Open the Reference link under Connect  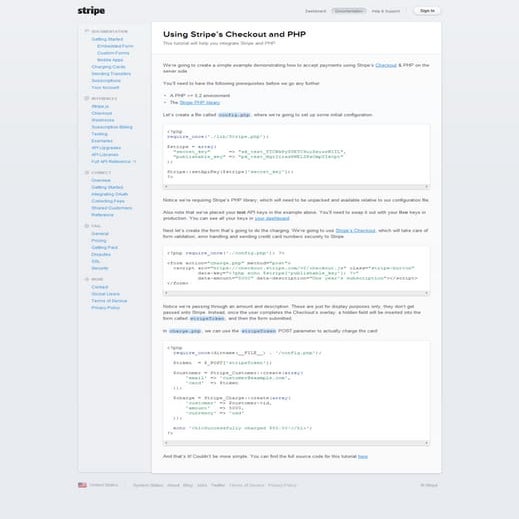tap(102, 215)
